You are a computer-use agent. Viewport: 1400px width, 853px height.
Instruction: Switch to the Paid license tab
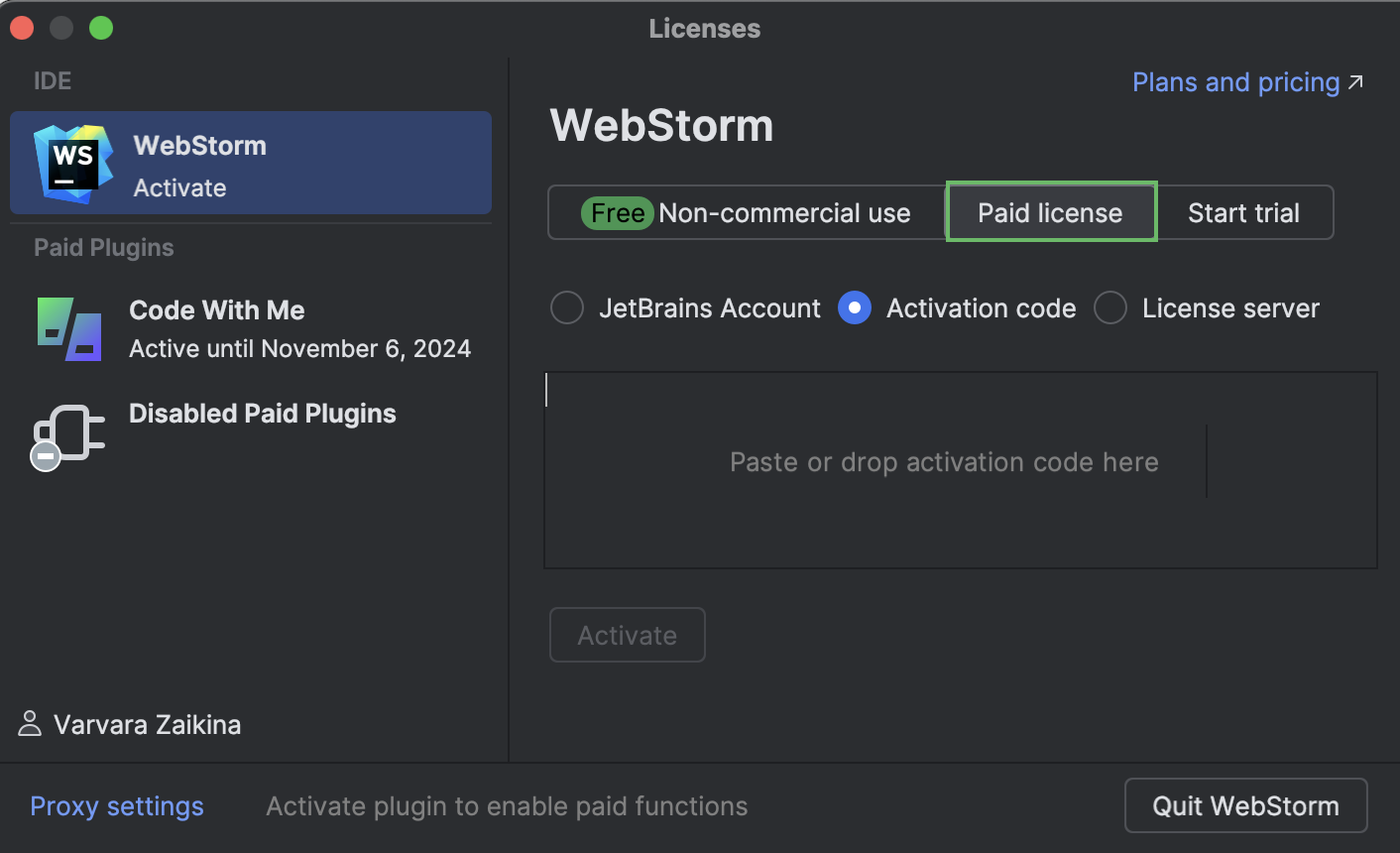pyautogui.click(x=1050, y=212)
